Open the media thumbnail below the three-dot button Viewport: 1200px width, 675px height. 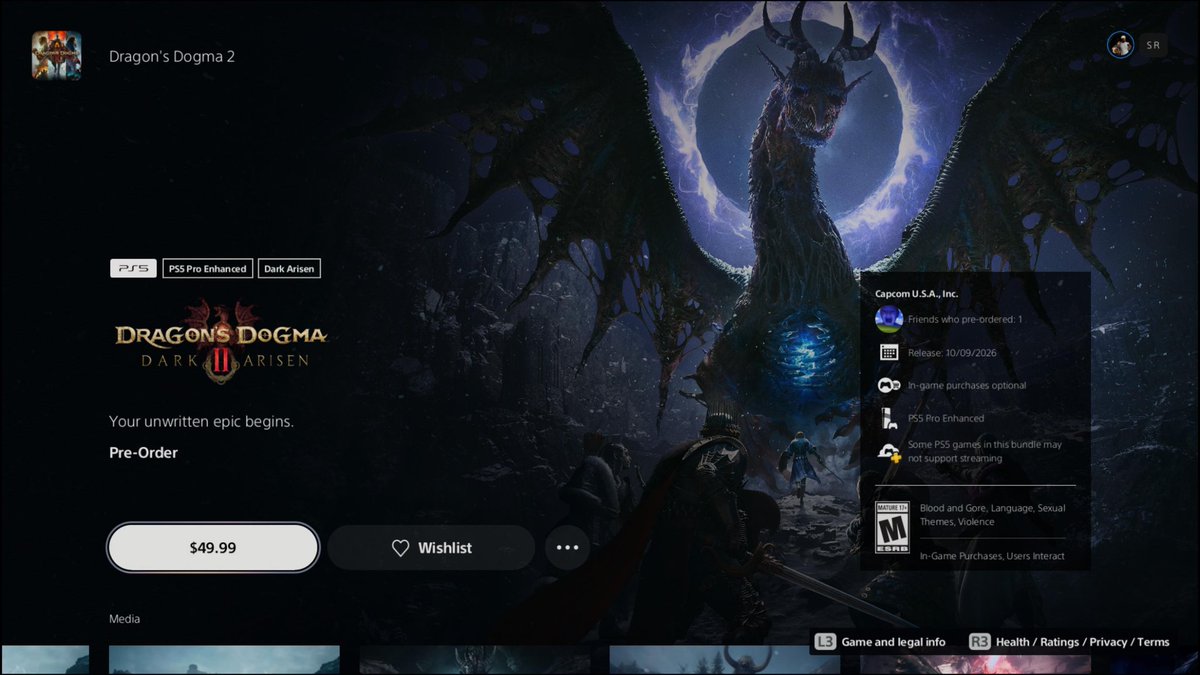click(474, 659)
